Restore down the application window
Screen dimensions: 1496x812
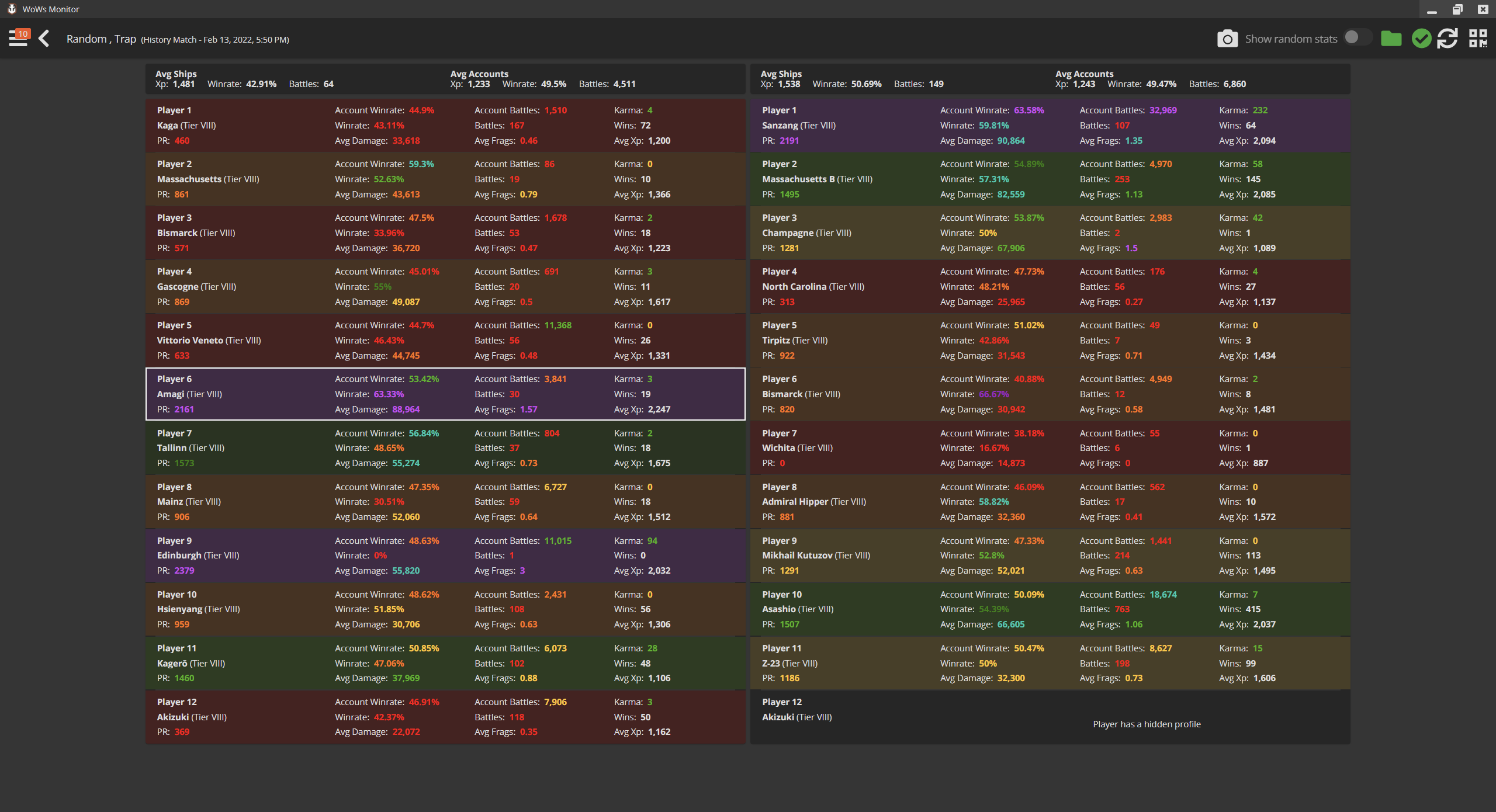pyautogui.click(x=1457, y=9)
